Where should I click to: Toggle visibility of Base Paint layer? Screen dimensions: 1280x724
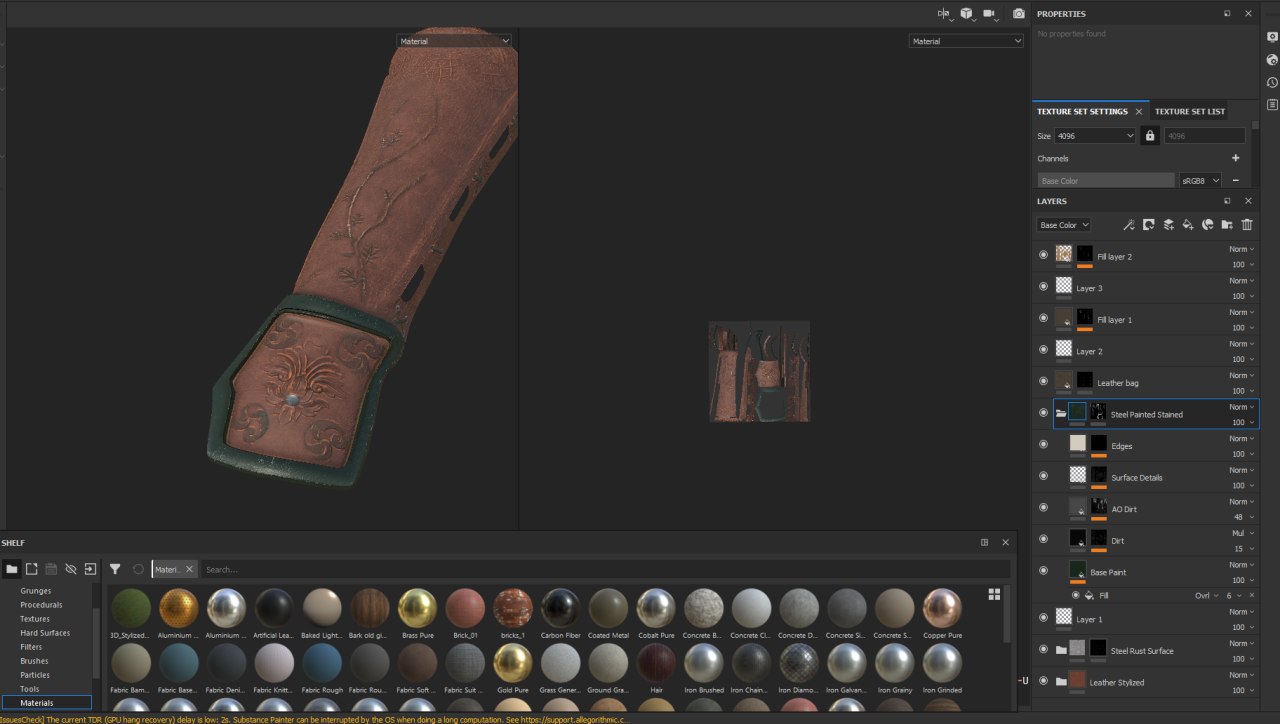pyautogui.click(x=1043, y=570)
